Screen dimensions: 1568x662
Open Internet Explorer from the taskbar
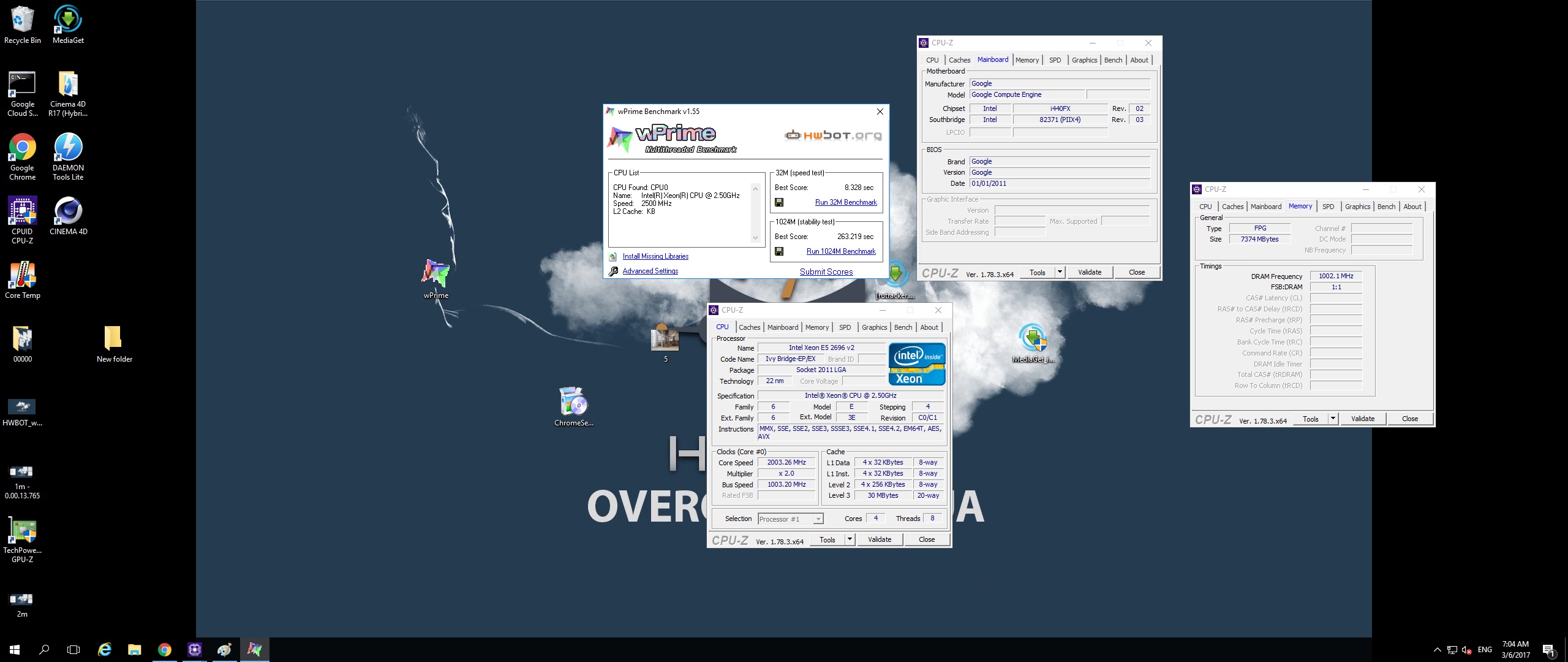[x=105, y=650]
